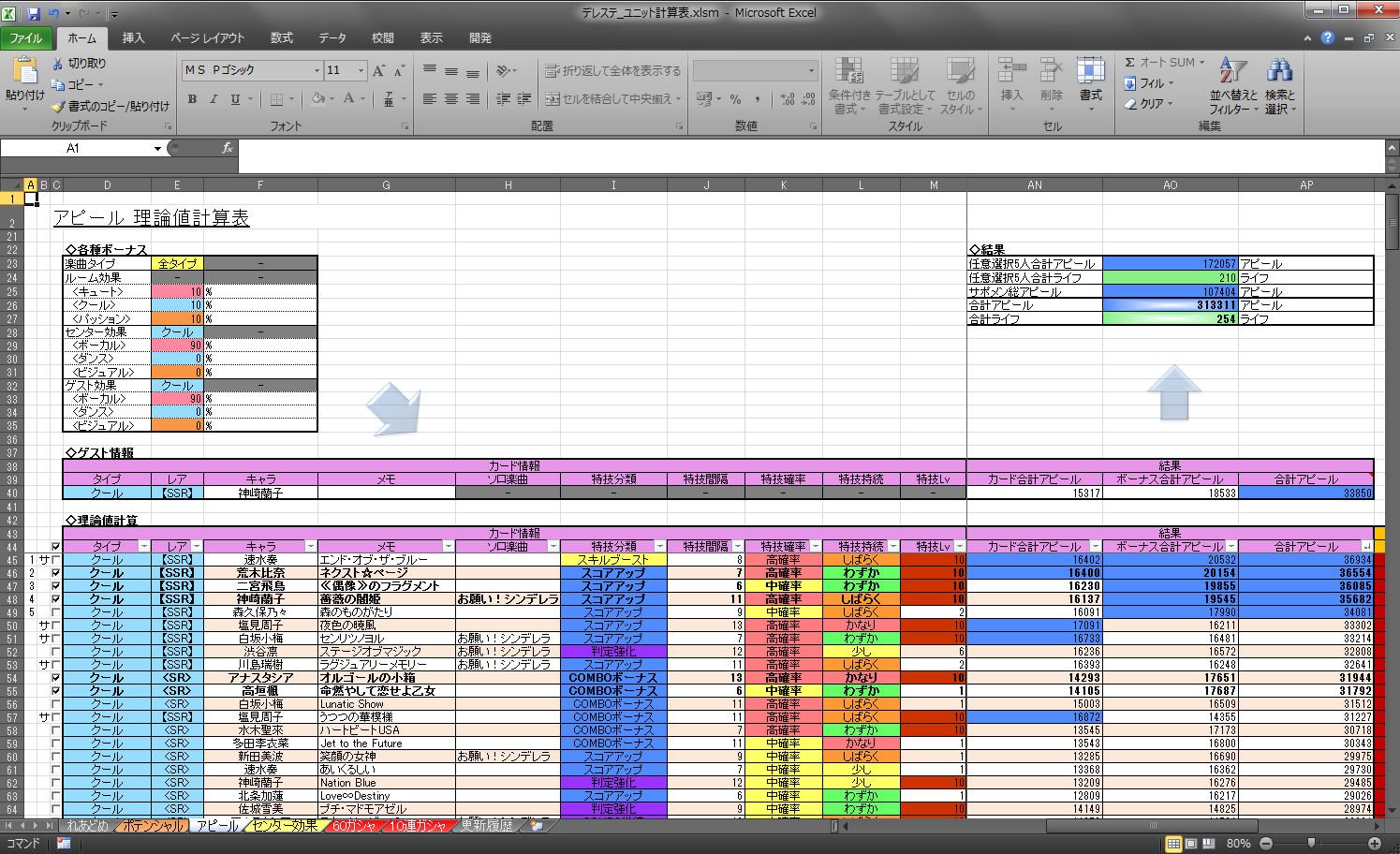Uncheck the checkbox for 二宮飛鳥 row

(x=56, y=586)
